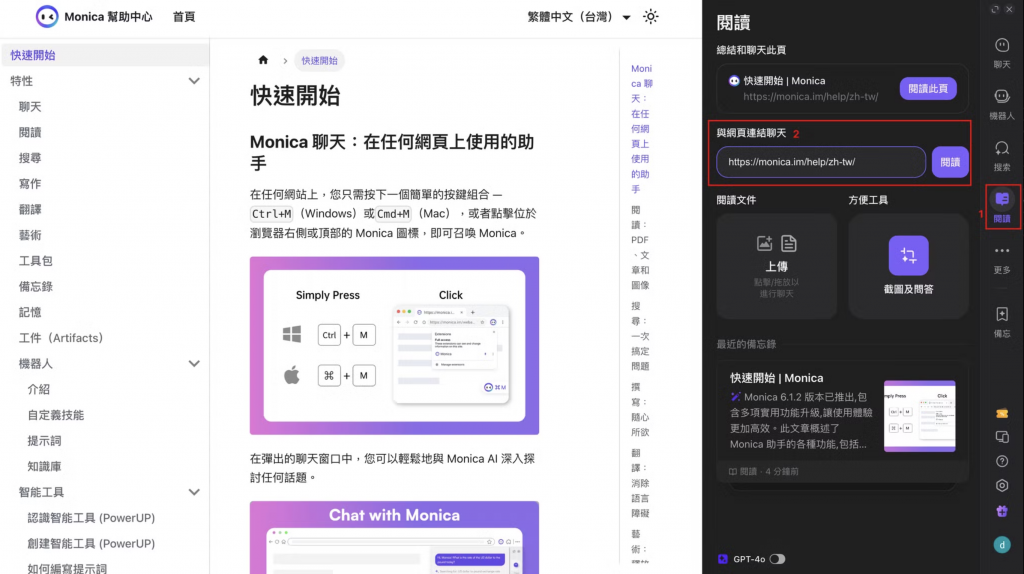Open 首頁 in the top navigation

184,17
